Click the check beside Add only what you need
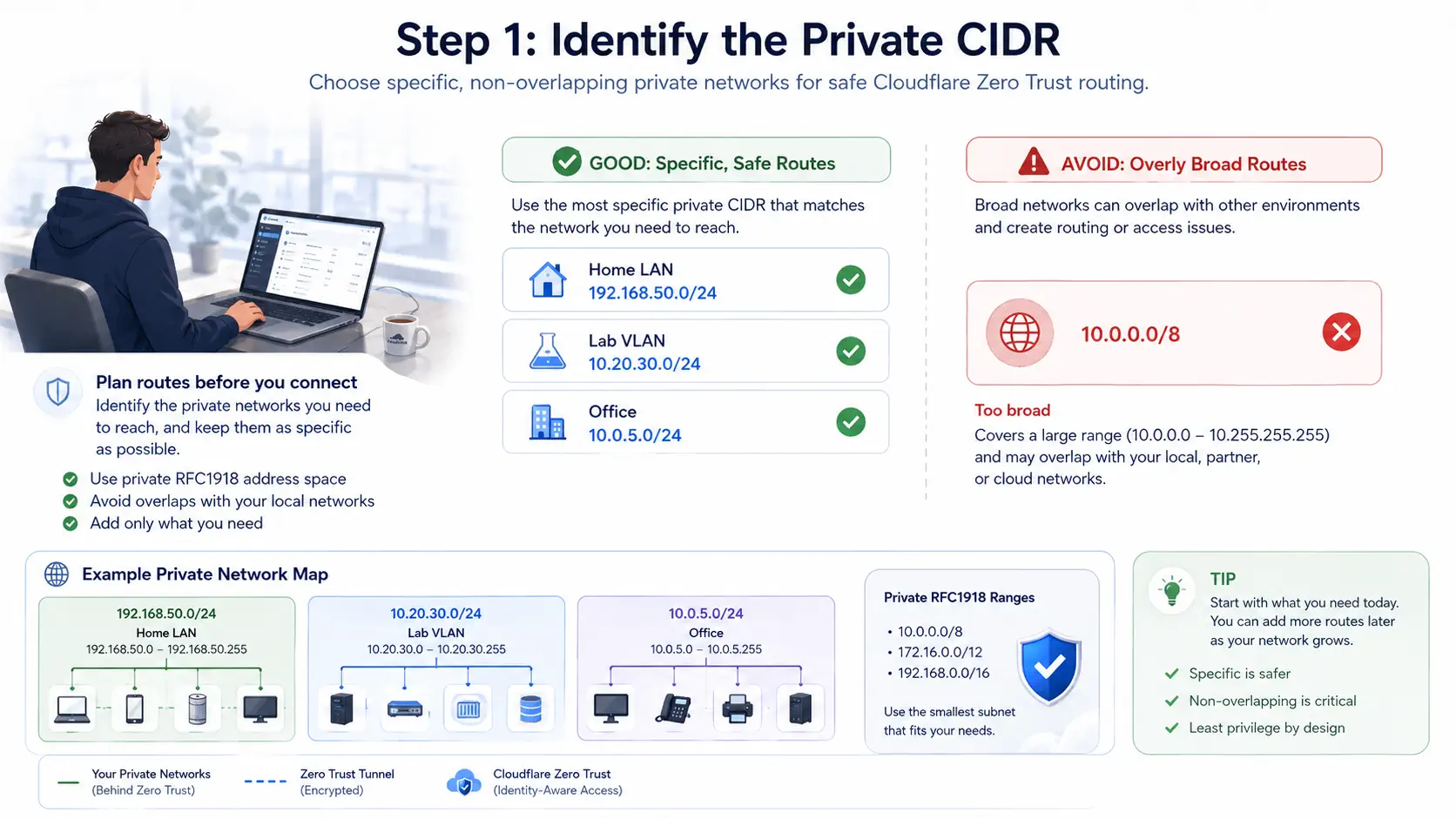1456x819 pixels. point(71,523)
